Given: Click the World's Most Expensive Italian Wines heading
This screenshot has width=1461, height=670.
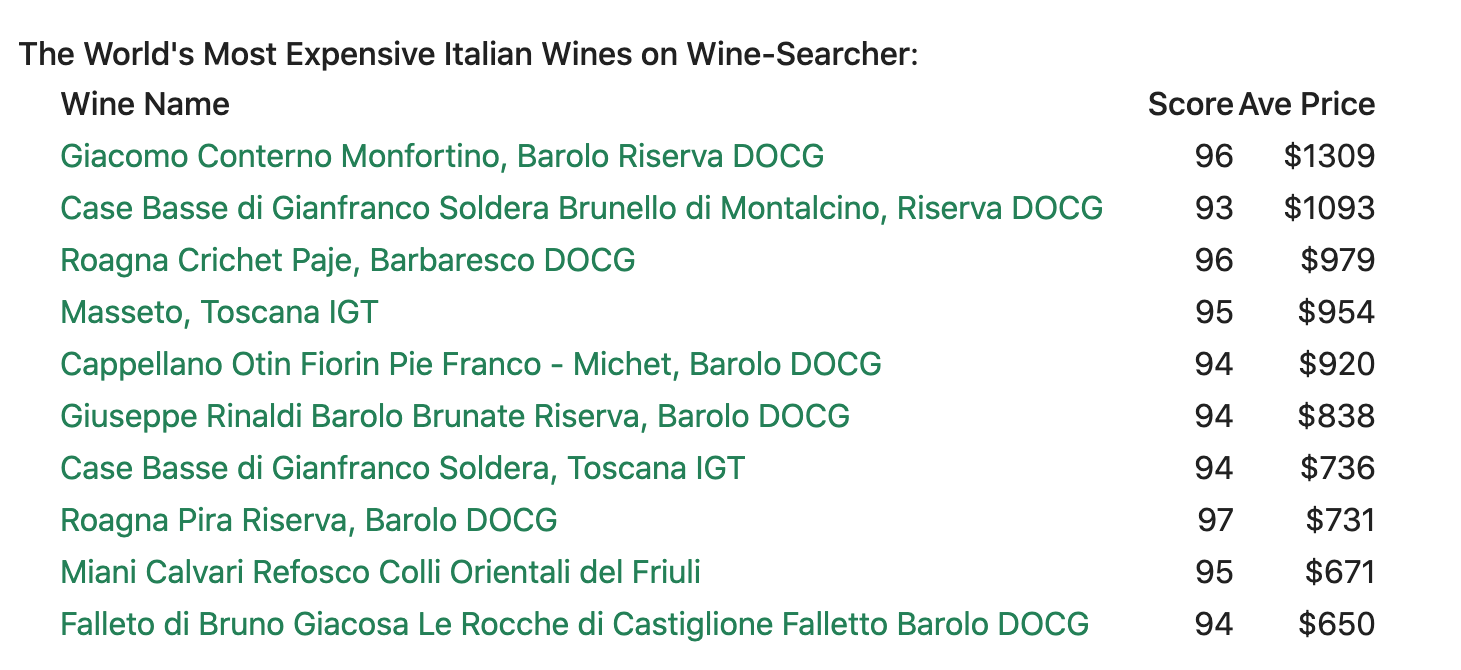Looking at the screenshot, I should (468, 53).
